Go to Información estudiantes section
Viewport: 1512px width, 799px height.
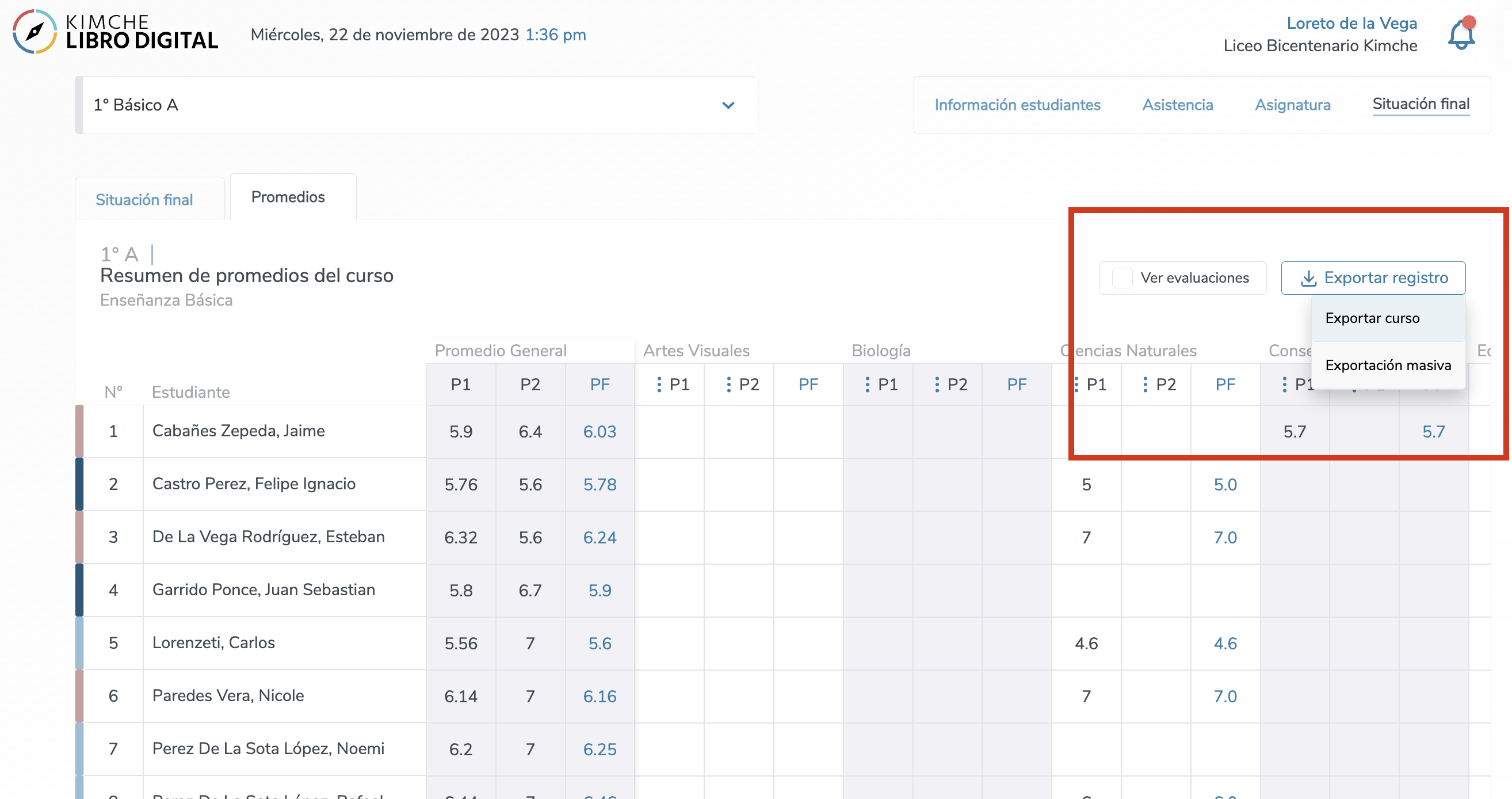pos(1017,105)
